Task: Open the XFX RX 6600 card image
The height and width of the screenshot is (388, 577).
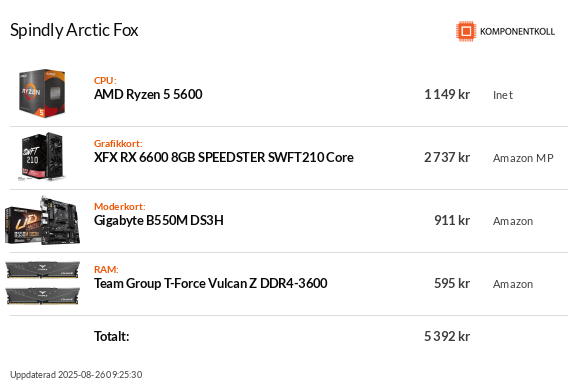Action: [42, 157]
